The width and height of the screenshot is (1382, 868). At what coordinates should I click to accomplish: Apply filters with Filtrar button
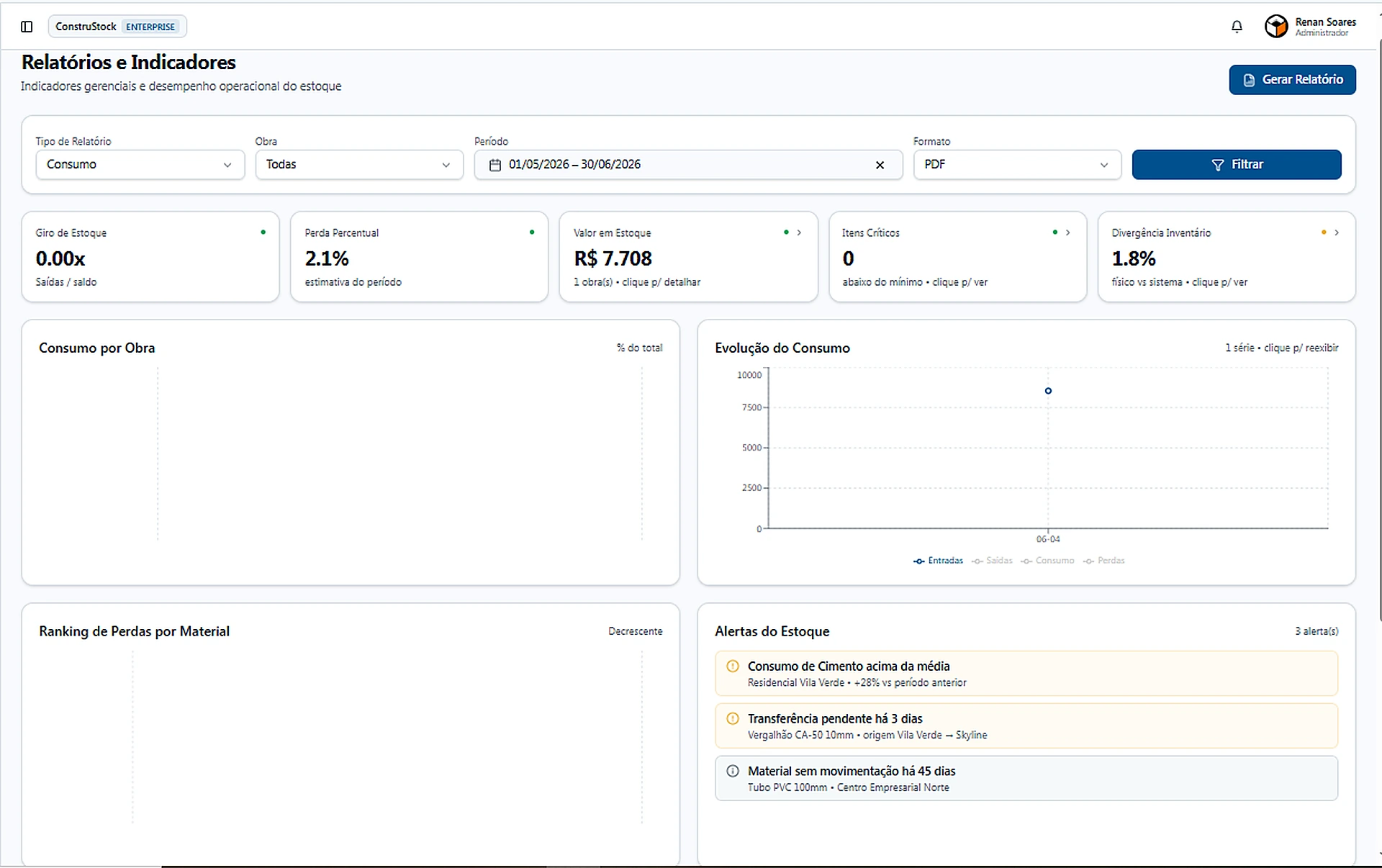(x=1237, y=165)
